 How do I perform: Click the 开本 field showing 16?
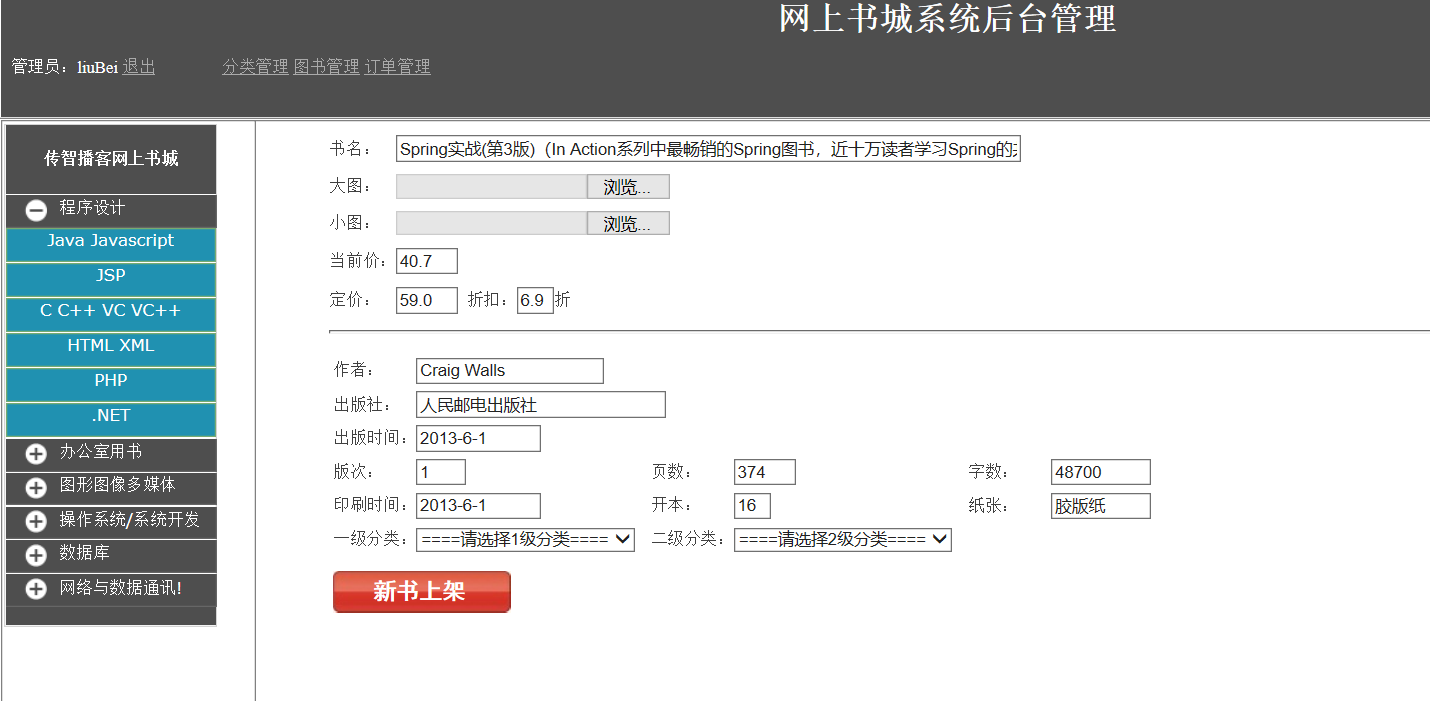pos(752,506)
